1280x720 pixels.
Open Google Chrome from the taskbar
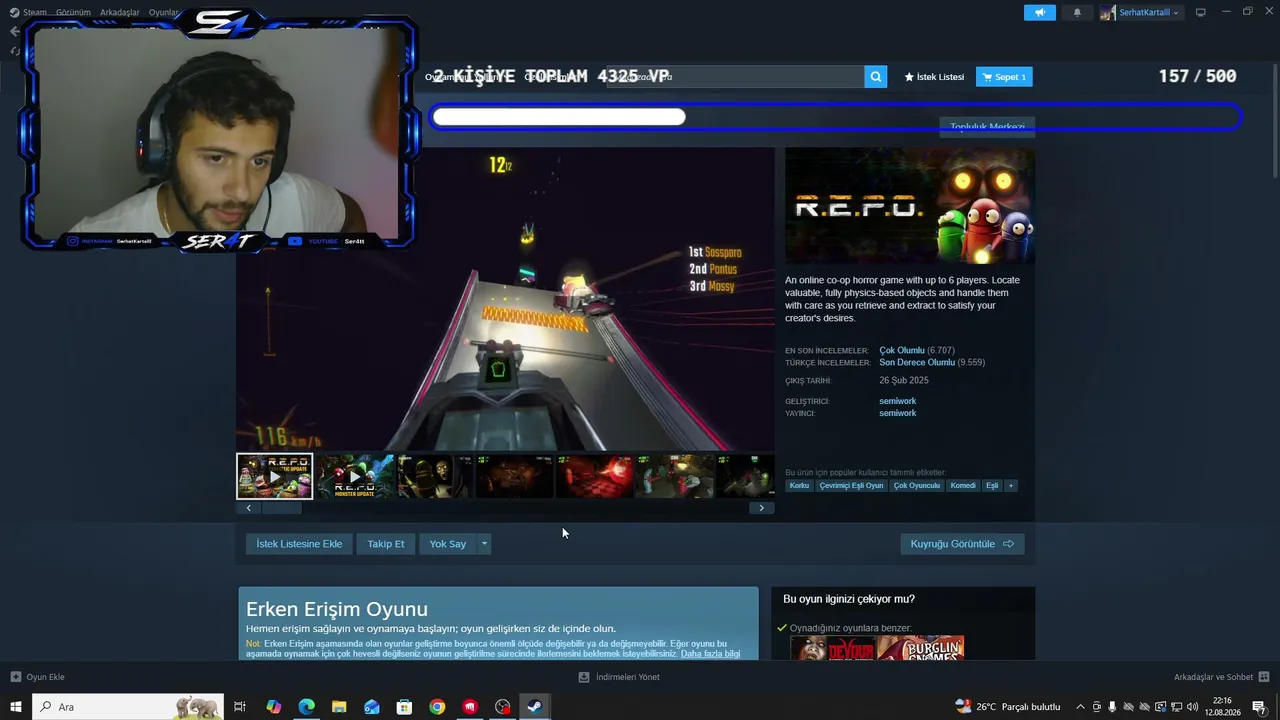click(437, 707)
